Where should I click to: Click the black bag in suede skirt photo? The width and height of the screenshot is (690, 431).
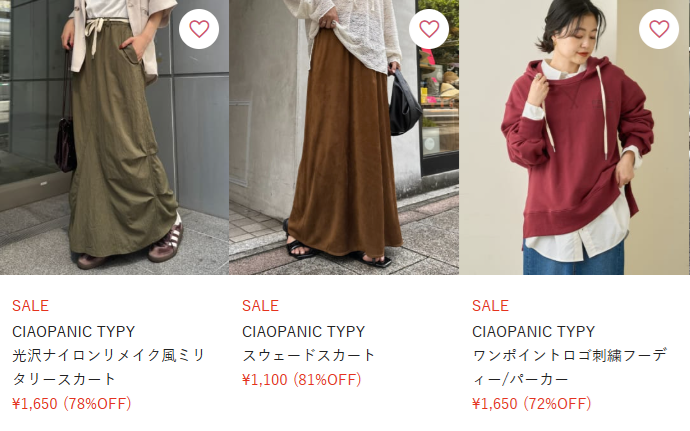403,104
